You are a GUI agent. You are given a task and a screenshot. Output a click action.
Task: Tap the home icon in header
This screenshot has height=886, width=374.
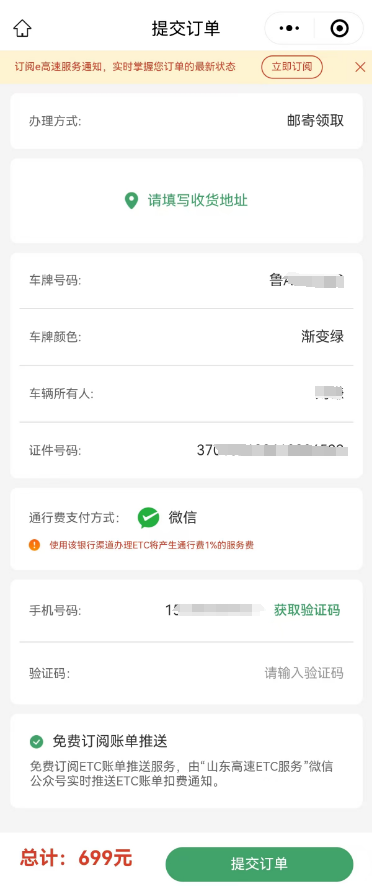(23, 28)
